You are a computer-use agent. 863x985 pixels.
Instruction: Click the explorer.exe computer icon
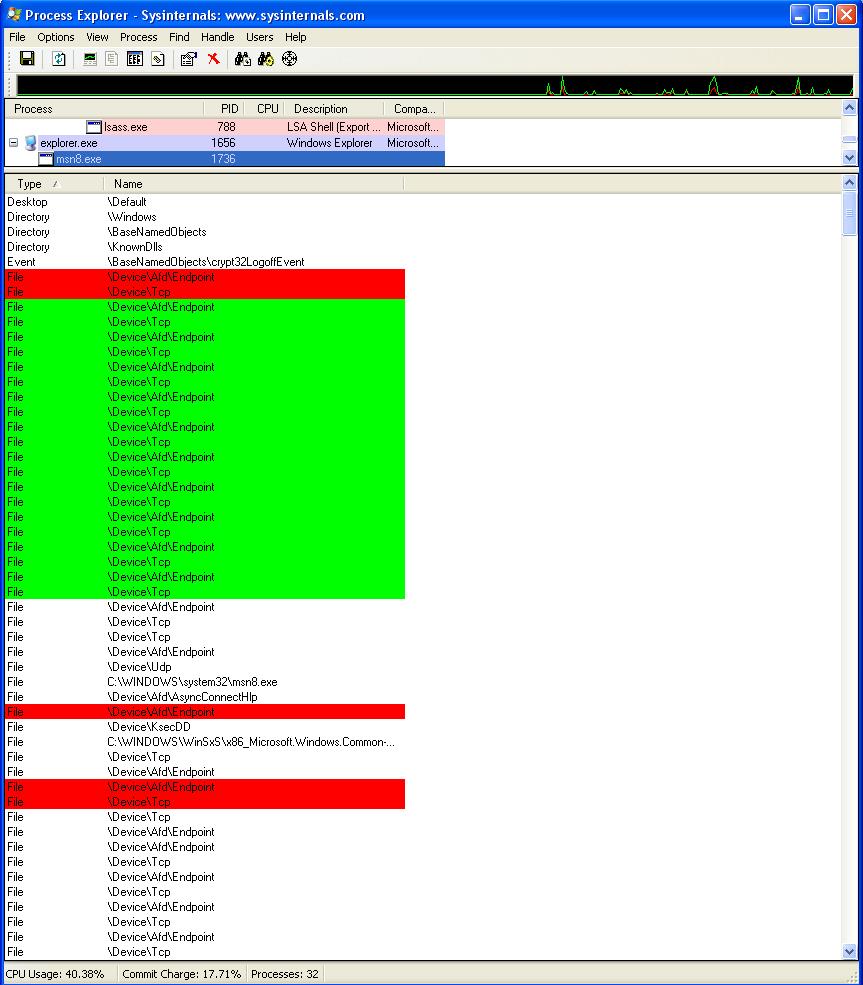30,143
